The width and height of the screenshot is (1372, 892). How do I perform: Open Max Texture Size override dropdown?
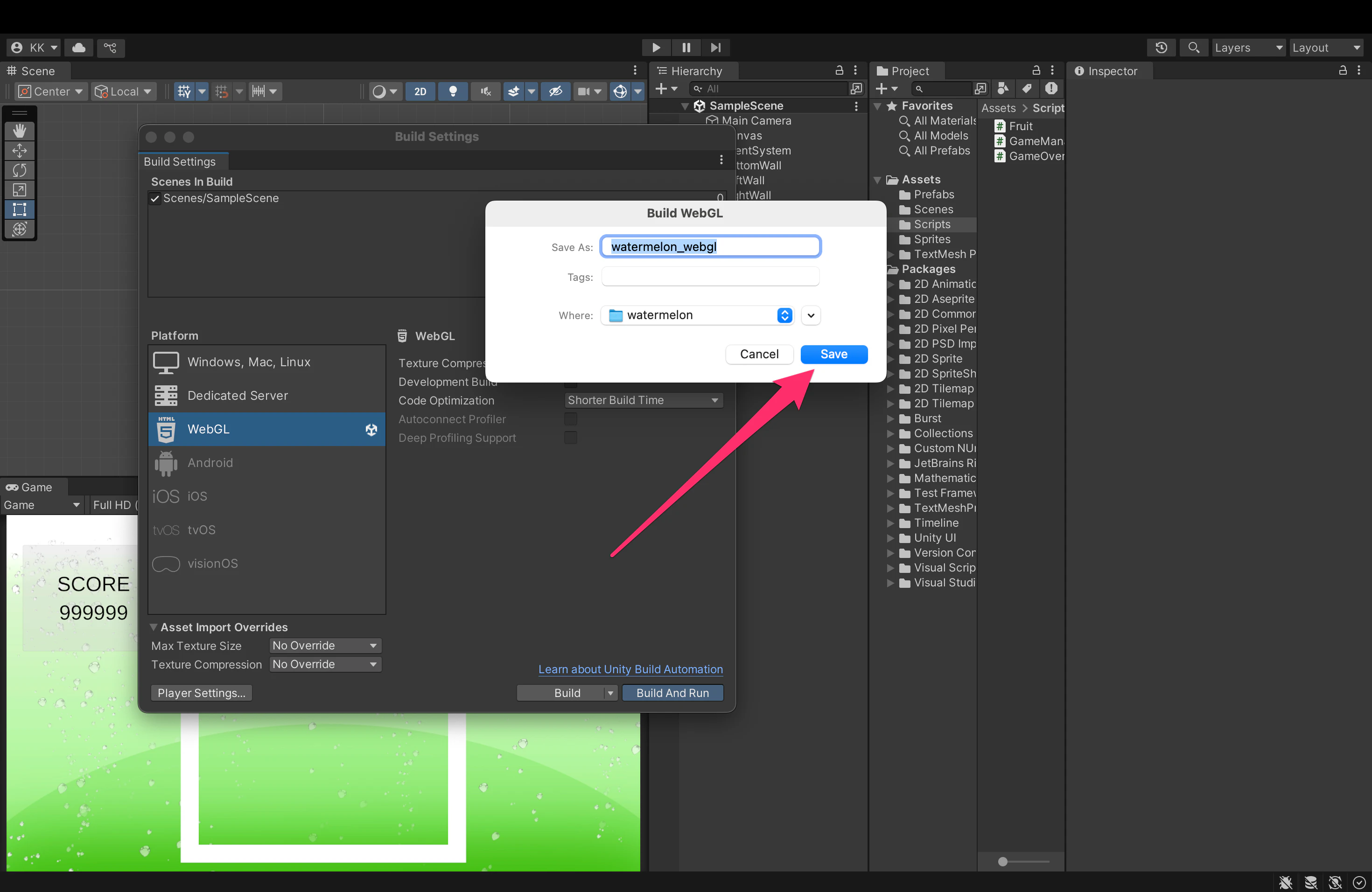pyautogui.click(x=325, y=645)
